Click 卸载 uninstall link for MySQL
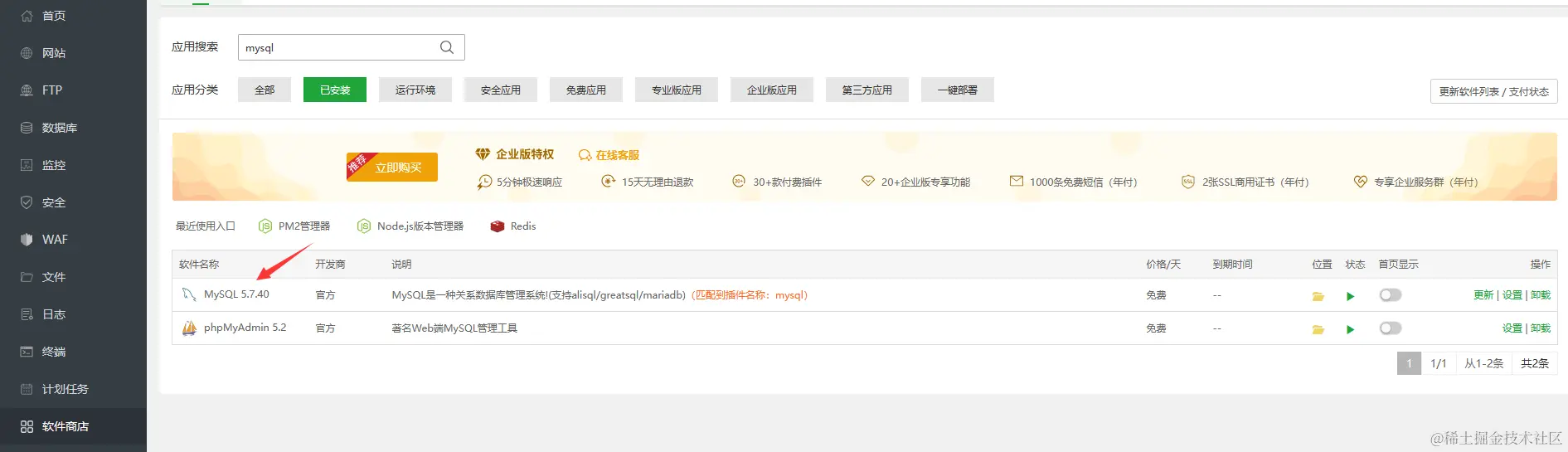 tap(1541, 295)
